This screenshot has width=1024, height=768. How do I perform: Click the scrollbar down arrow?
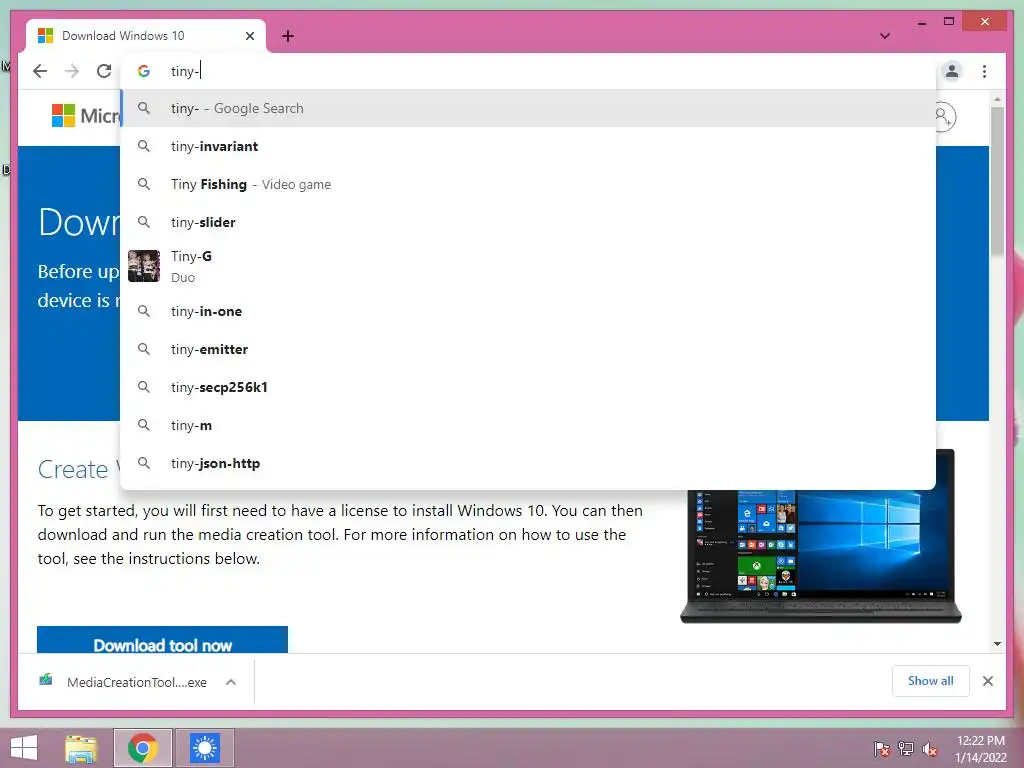(x=997, y=644)
